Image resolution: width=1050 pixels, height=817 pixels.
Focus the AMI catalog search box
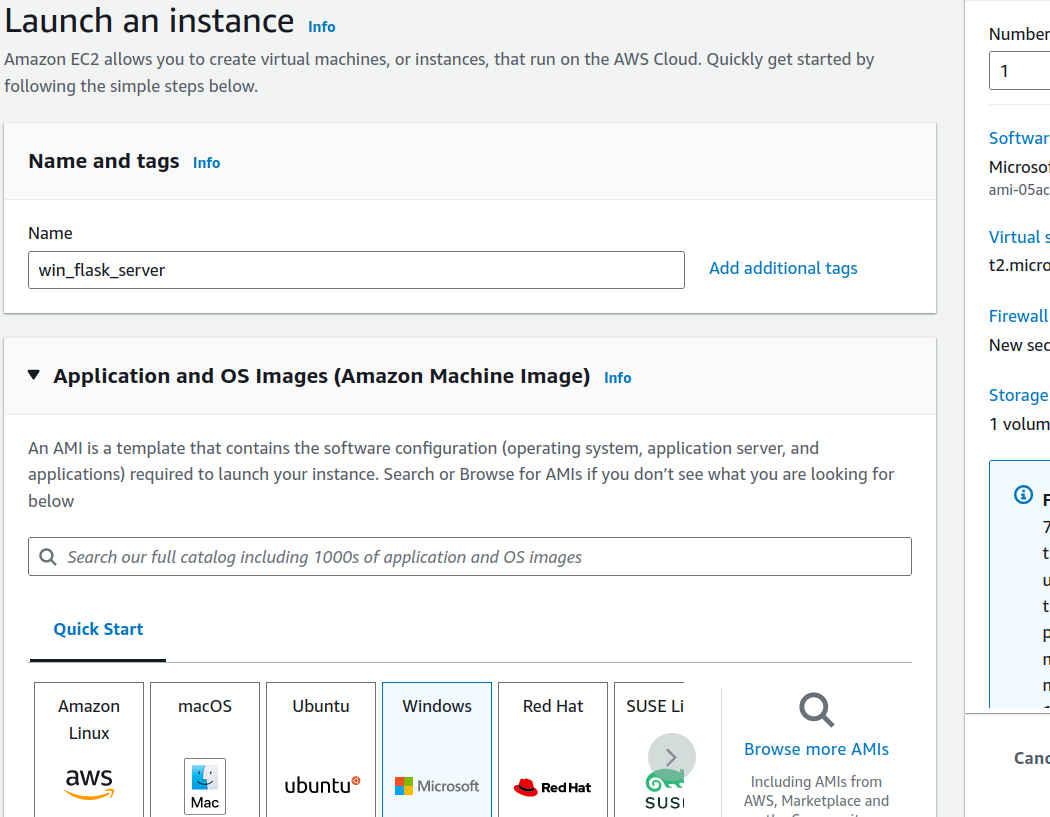pos(480,557)
